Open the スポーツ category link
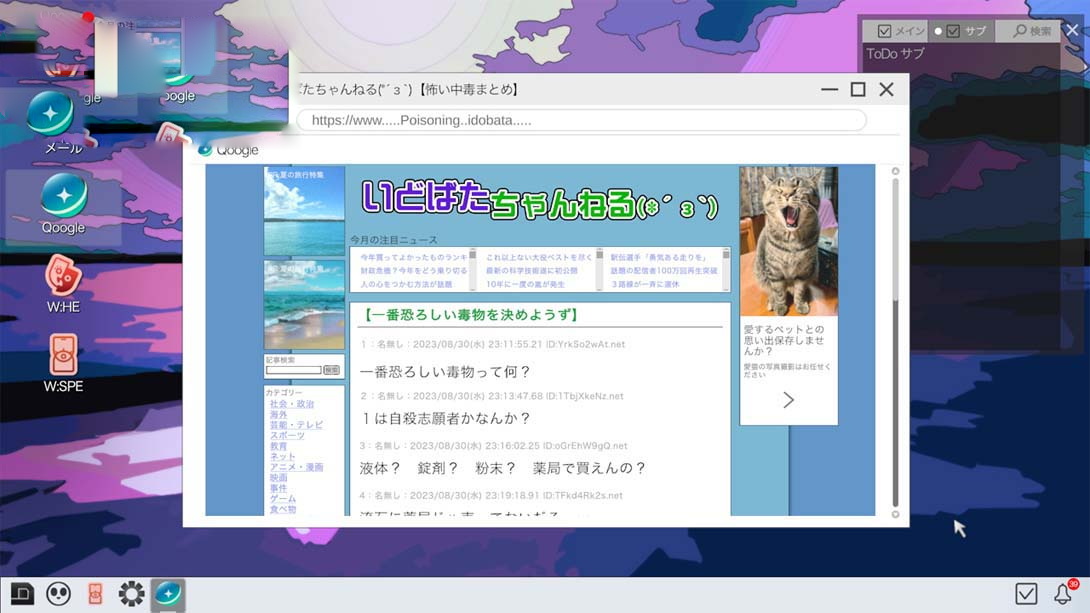This screenshot has width=1090, height=613. (x=287, y=435)
